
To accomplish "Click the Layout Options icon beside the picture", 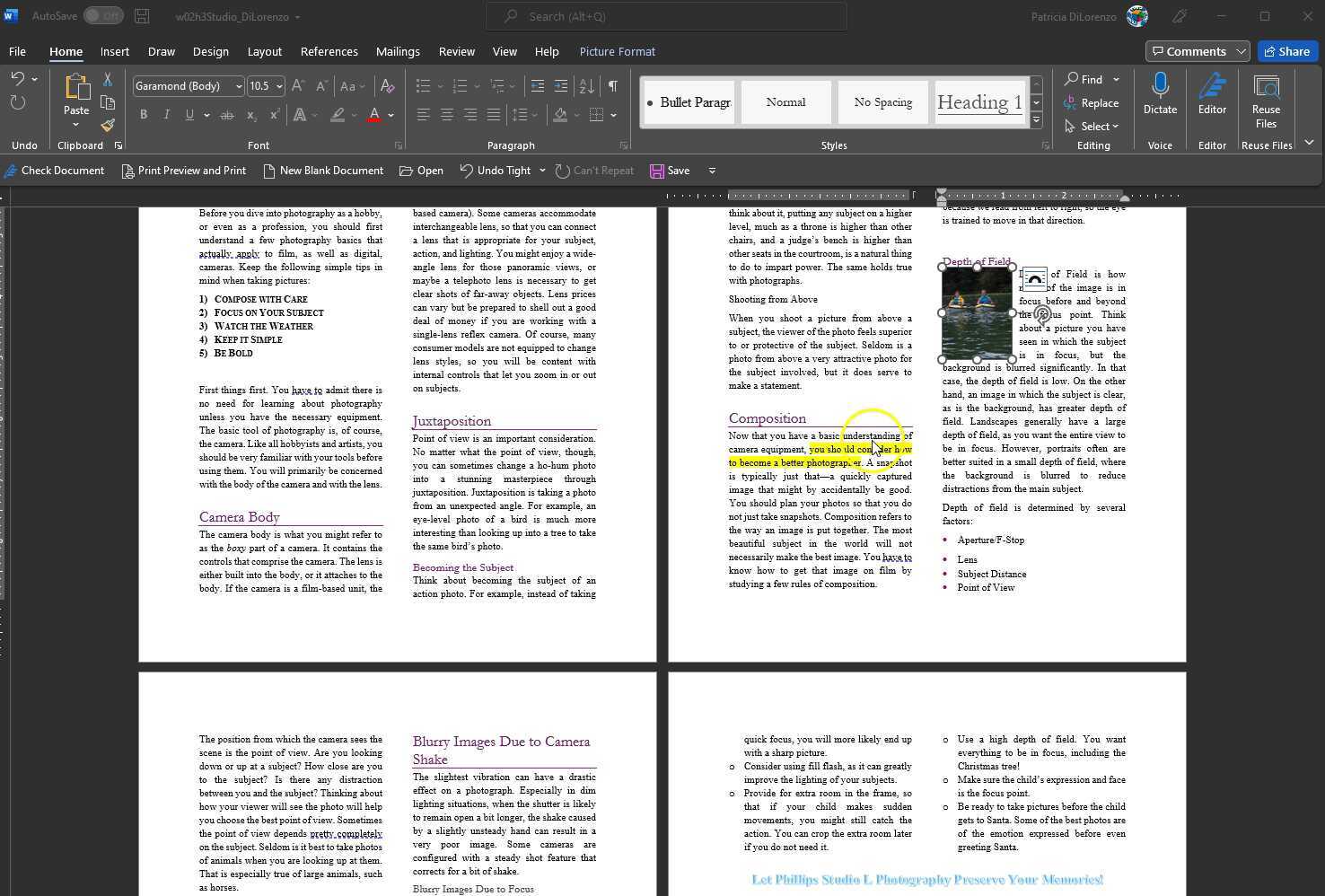I will click(1034, 279).
